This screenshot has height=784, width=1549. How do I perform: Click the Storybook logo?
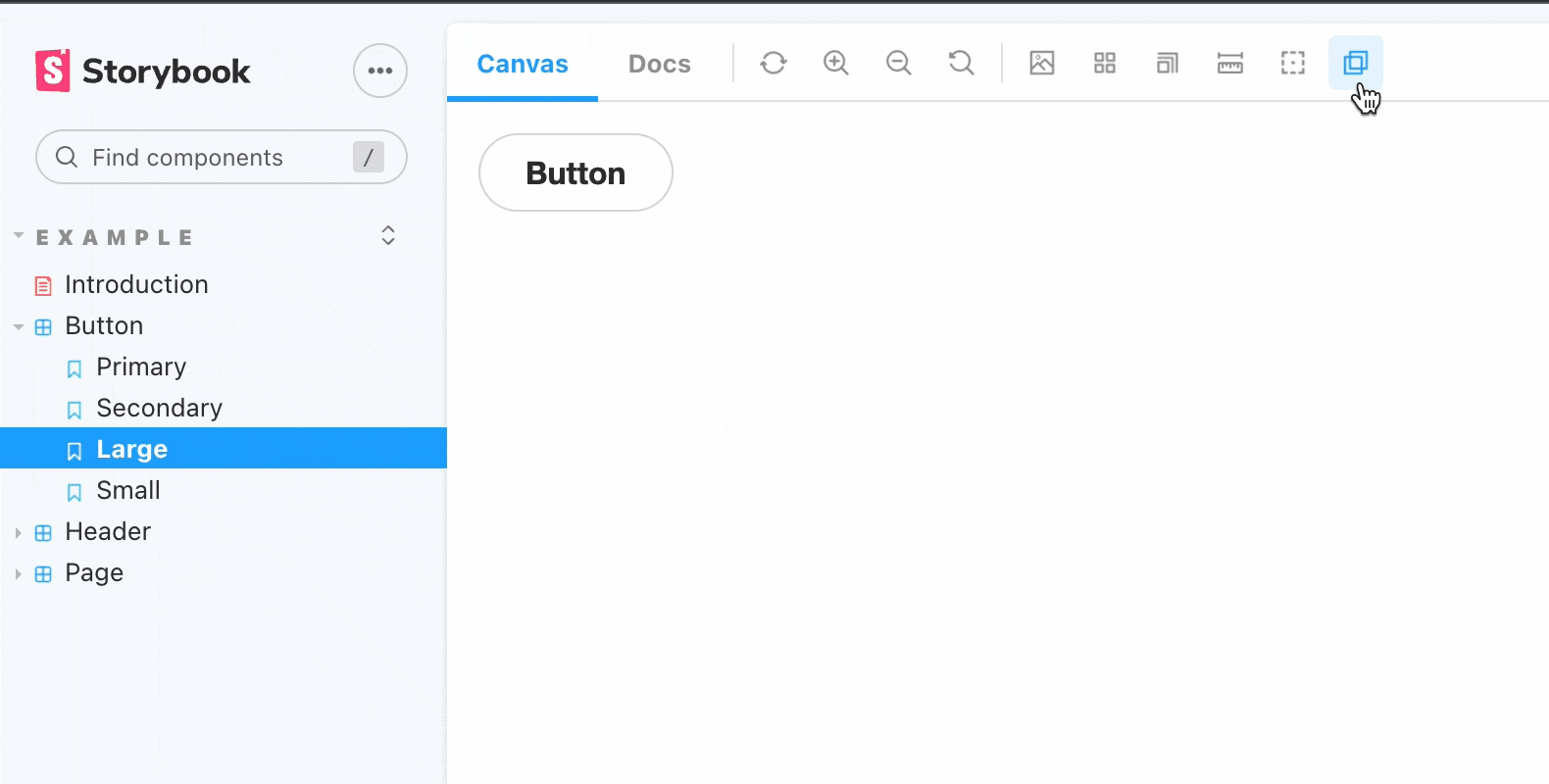[x=142, y=71]
